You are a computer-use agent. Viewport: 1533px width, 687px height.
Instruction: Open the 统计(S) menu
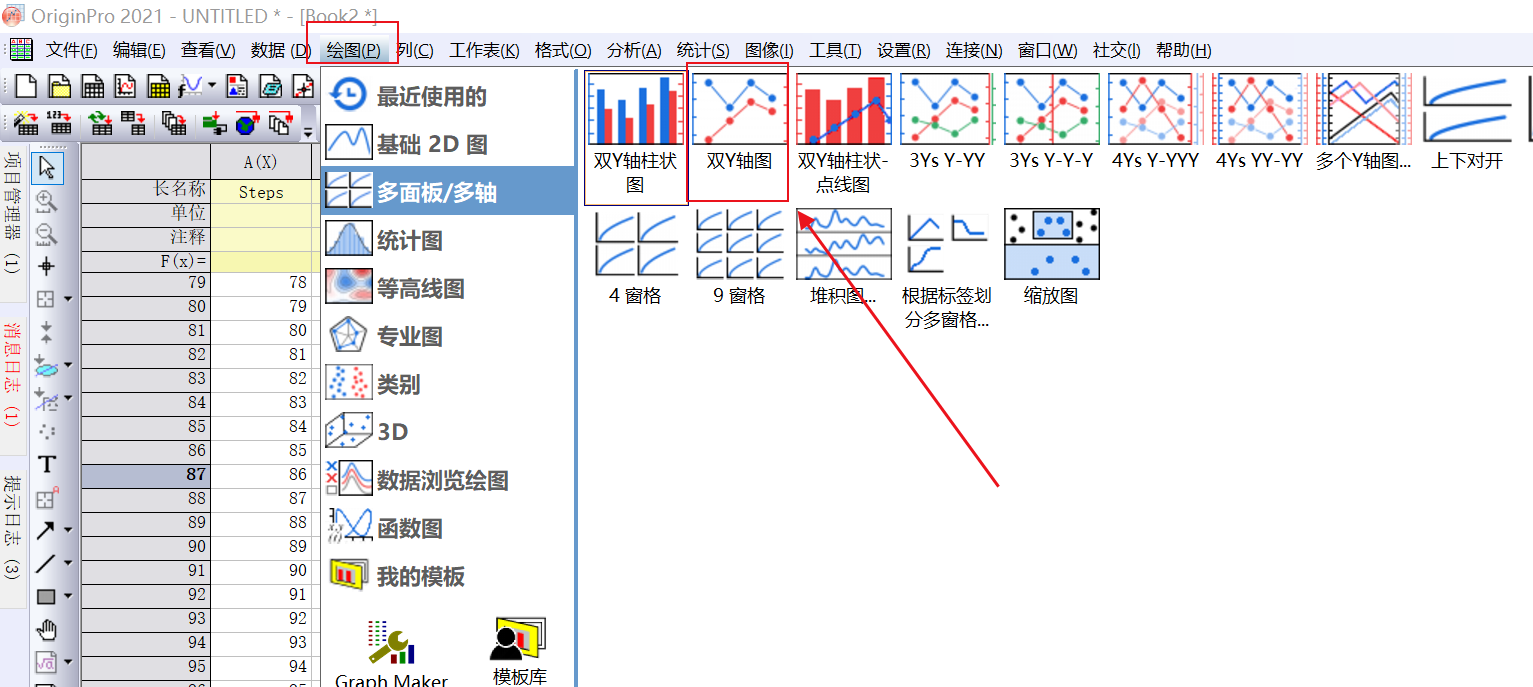click(702, 50)
